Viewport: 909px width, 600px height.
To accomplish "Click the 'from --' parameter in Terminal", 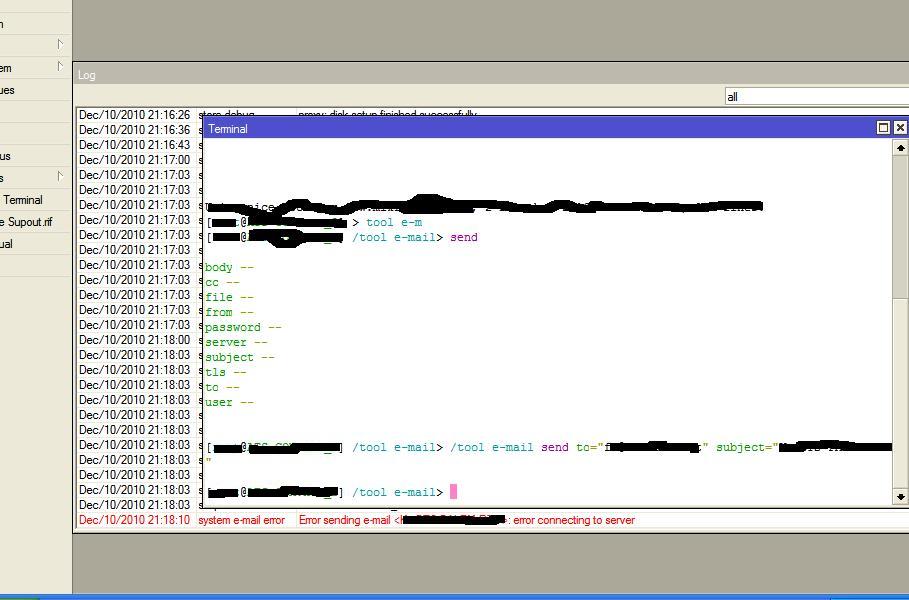I will pos(229,312).
